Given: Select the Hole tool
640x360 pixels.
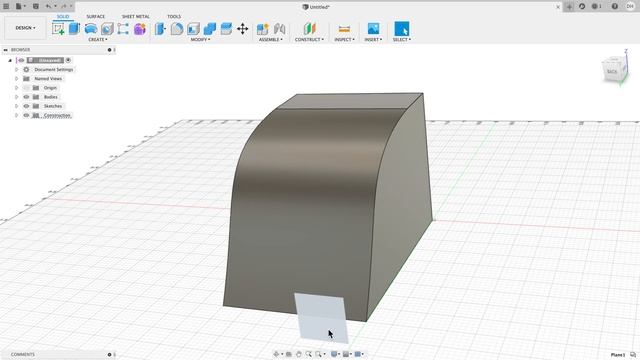Looking at the screenshot, I should pyautogui.click(x=107, y=29).
